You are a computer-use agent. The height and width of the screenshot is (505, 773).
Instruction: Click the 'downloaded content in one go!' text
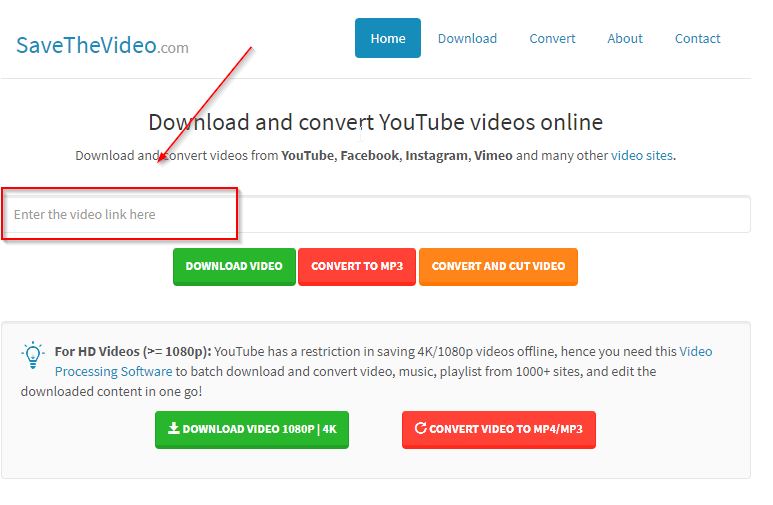click(x=111, y=392)
